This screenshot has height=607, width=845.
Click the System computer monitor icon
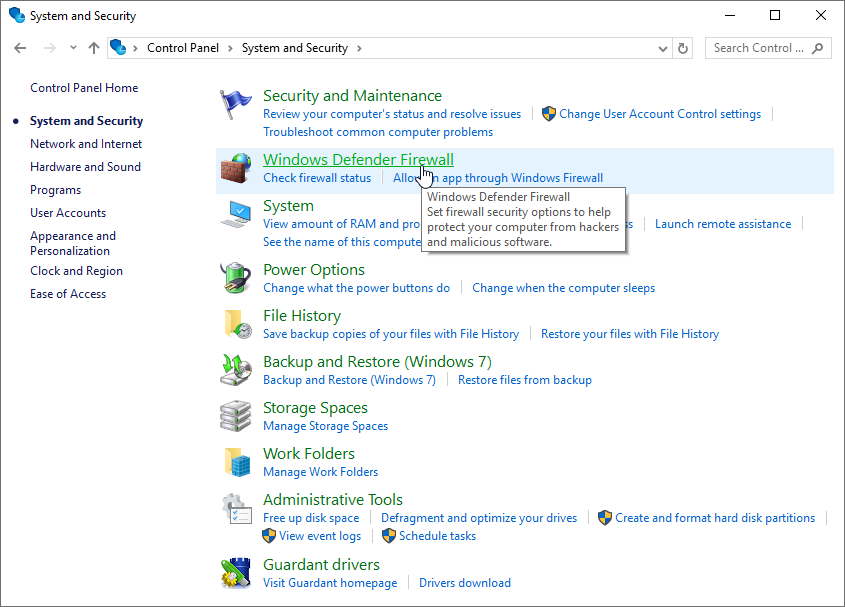(x=236, y=214)
